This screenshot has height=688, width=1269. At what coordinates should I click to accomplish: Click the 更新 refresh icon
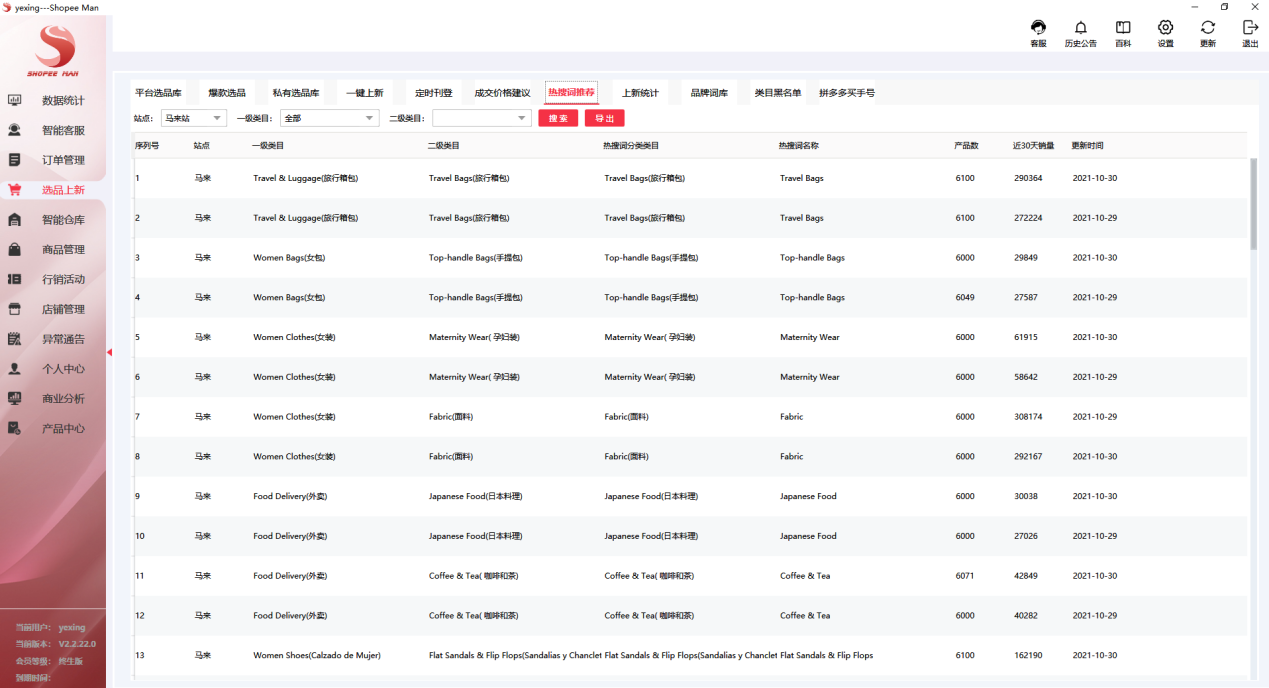click(1208, 29)
